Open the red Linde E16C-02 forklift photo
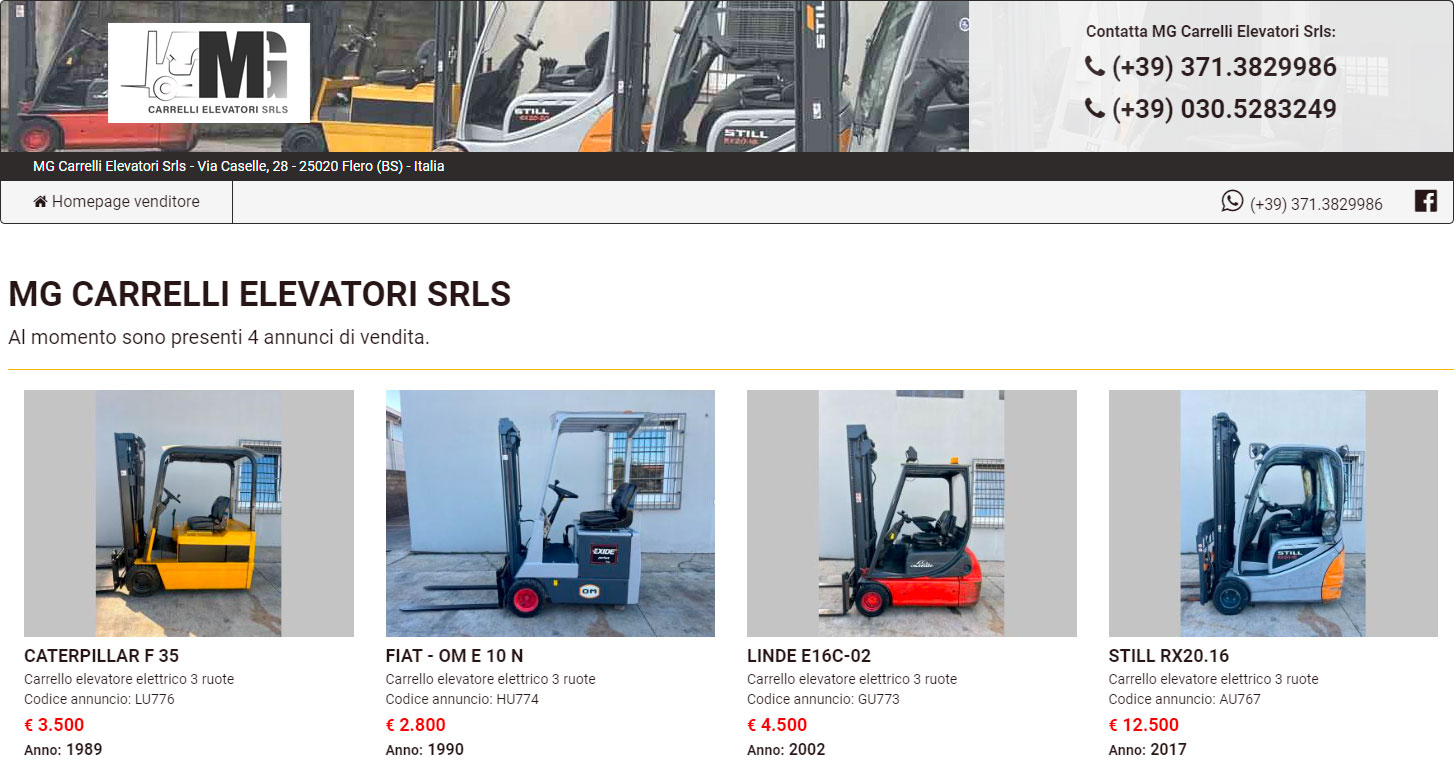This screenshot has width=1454, height=781. (x=912, y=513)
